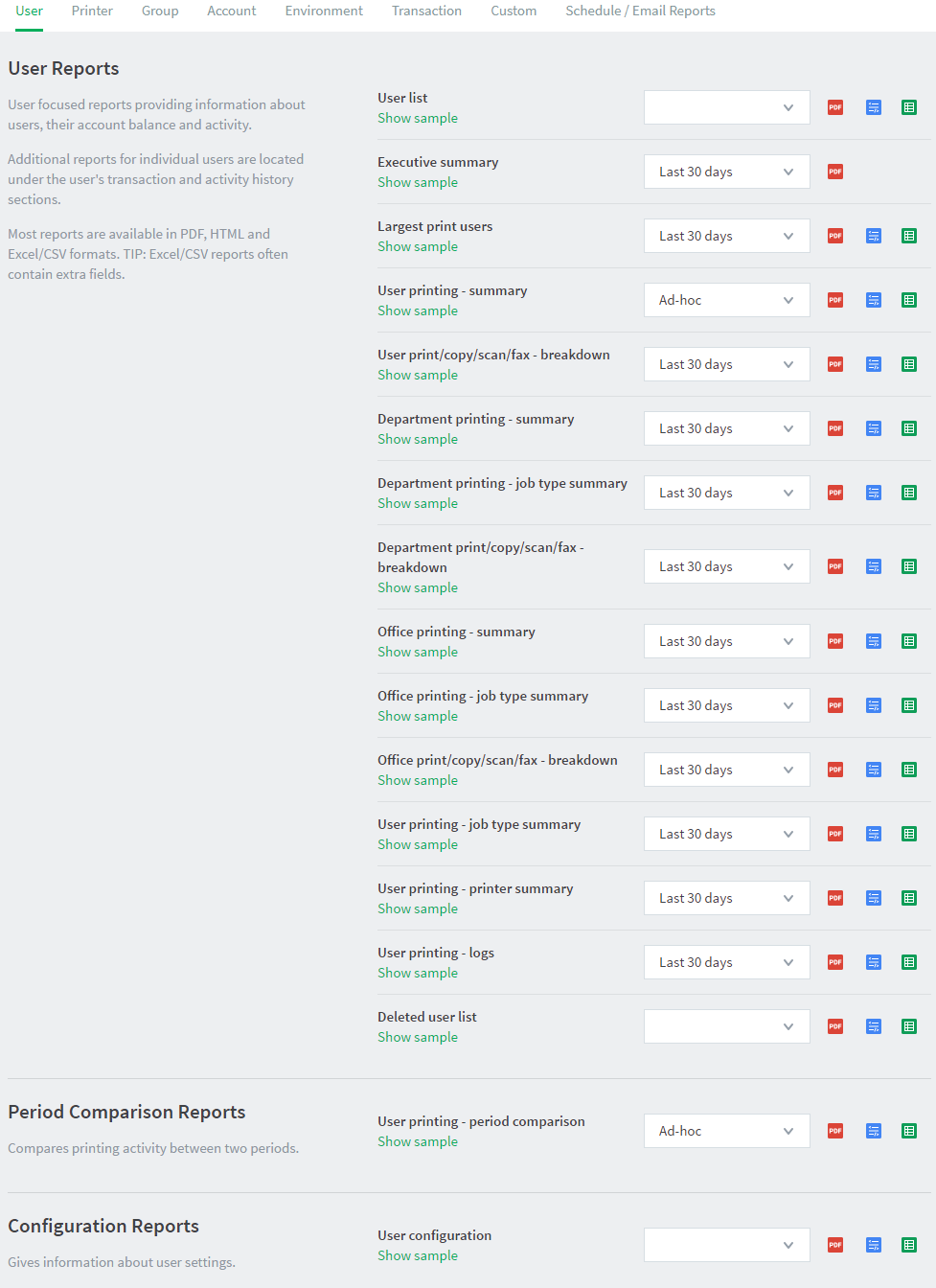Generate User printing - logs PDF report
Image resolution: width=936 pixels, height=1288 pixels.
(835, 962)
